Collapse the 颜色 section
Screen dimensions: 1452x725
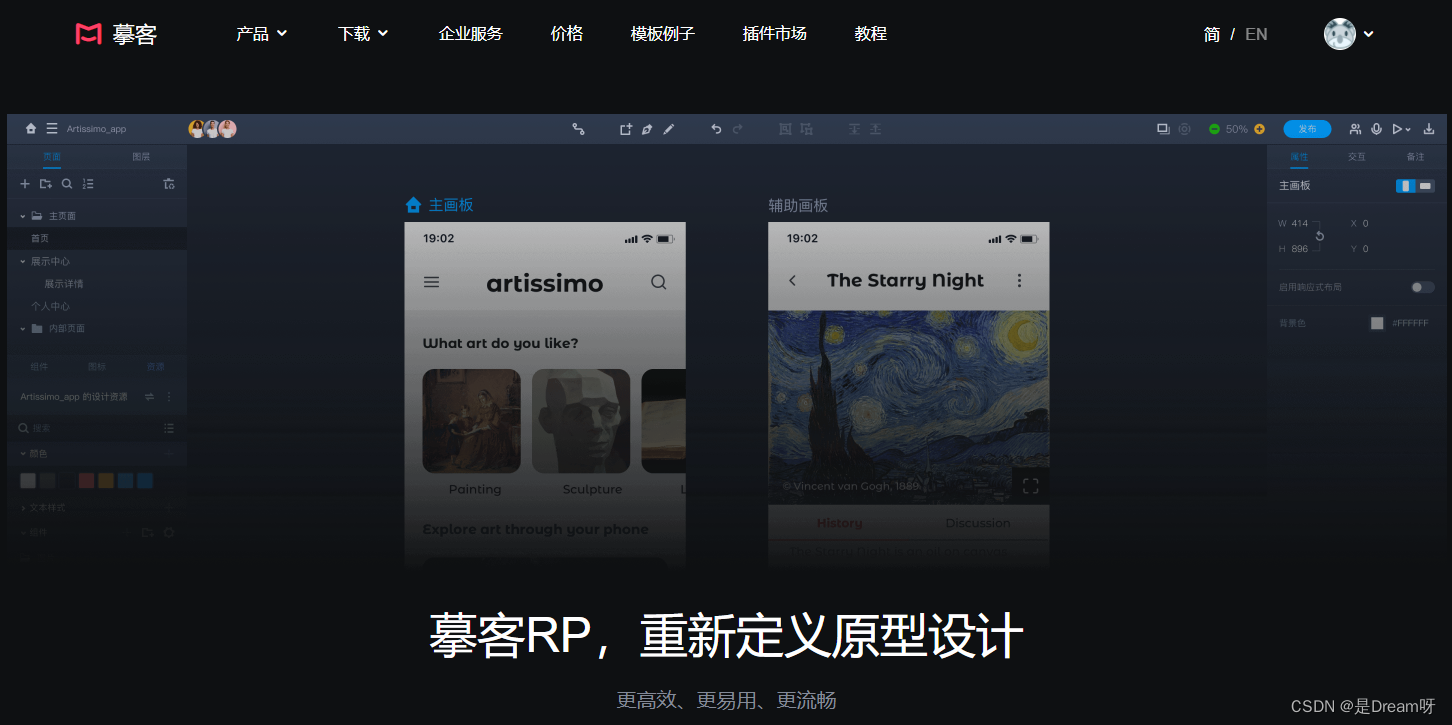(x=23, y=453)
